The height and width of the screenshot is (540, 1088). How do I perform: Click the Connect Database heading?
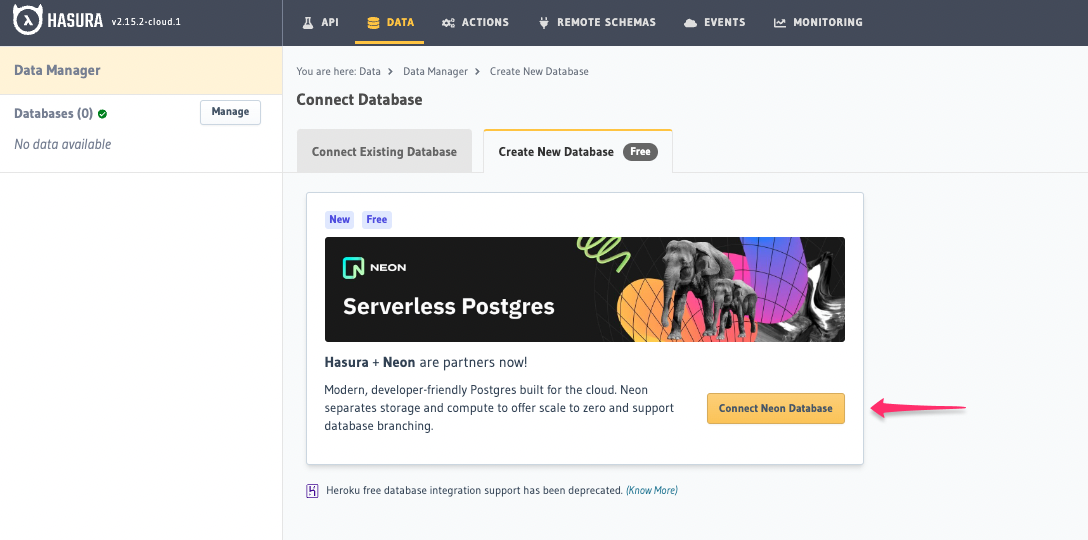359,99
